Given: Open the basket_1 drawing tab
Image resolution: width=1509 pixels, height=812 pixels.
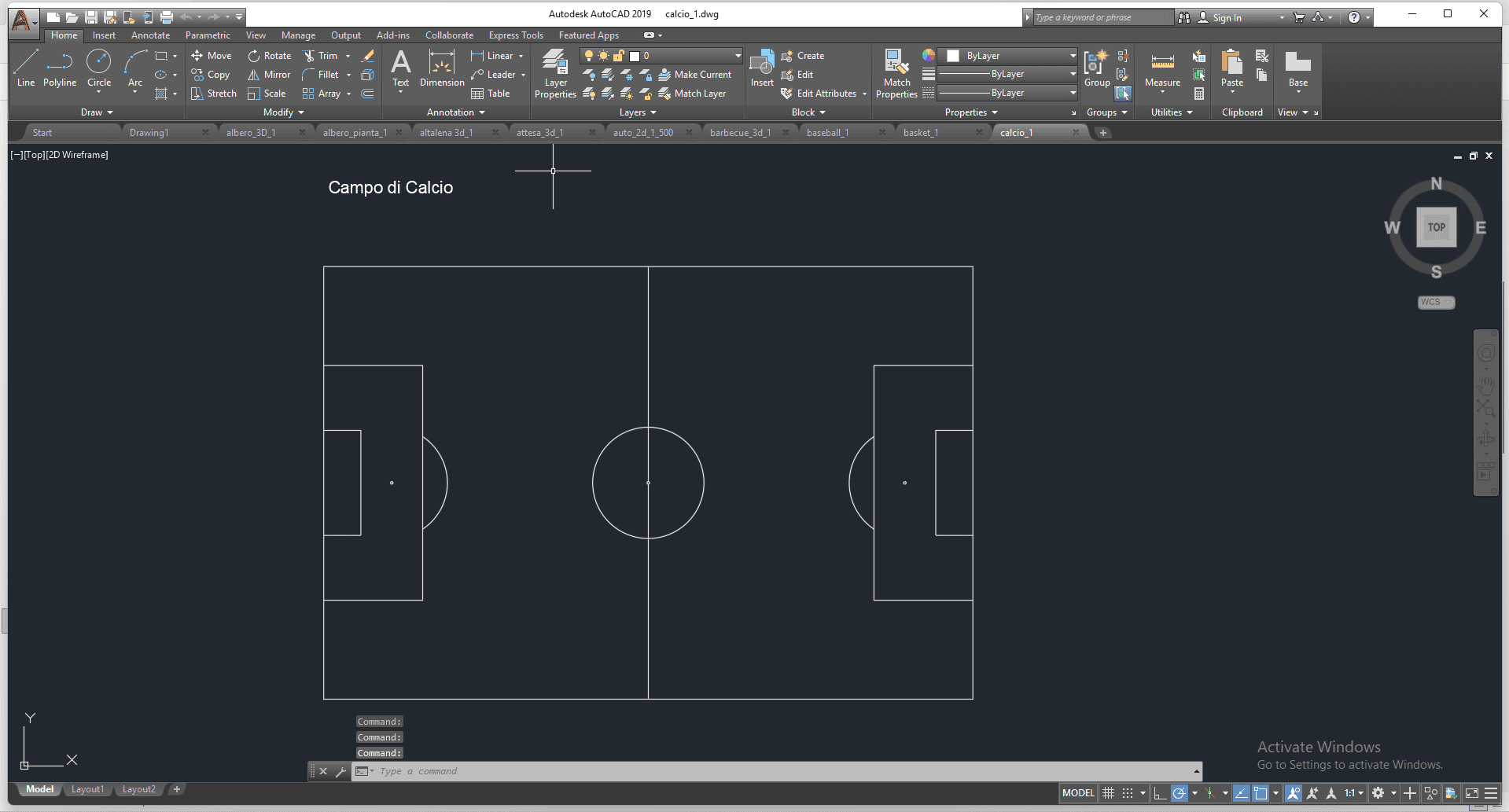Looking at the screenshot, I should tap(921, 133).
